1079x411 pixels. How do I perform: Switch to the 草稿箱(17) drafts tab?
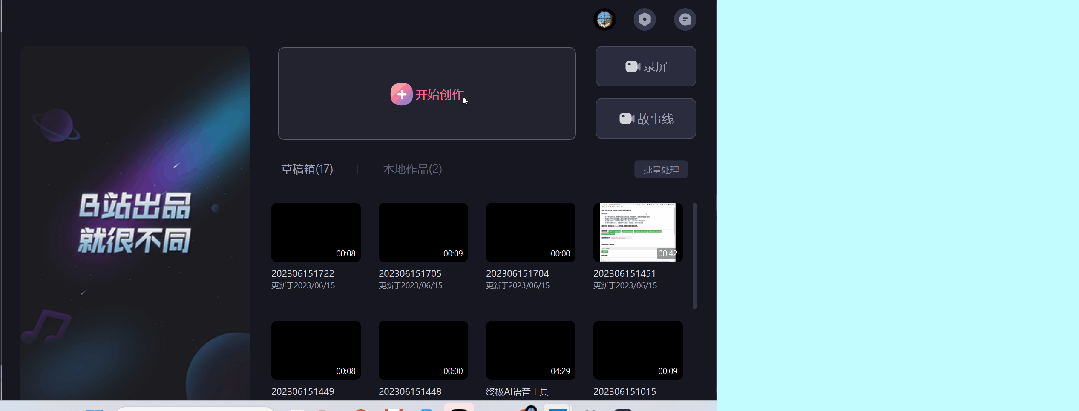click(x=307, y=169)
